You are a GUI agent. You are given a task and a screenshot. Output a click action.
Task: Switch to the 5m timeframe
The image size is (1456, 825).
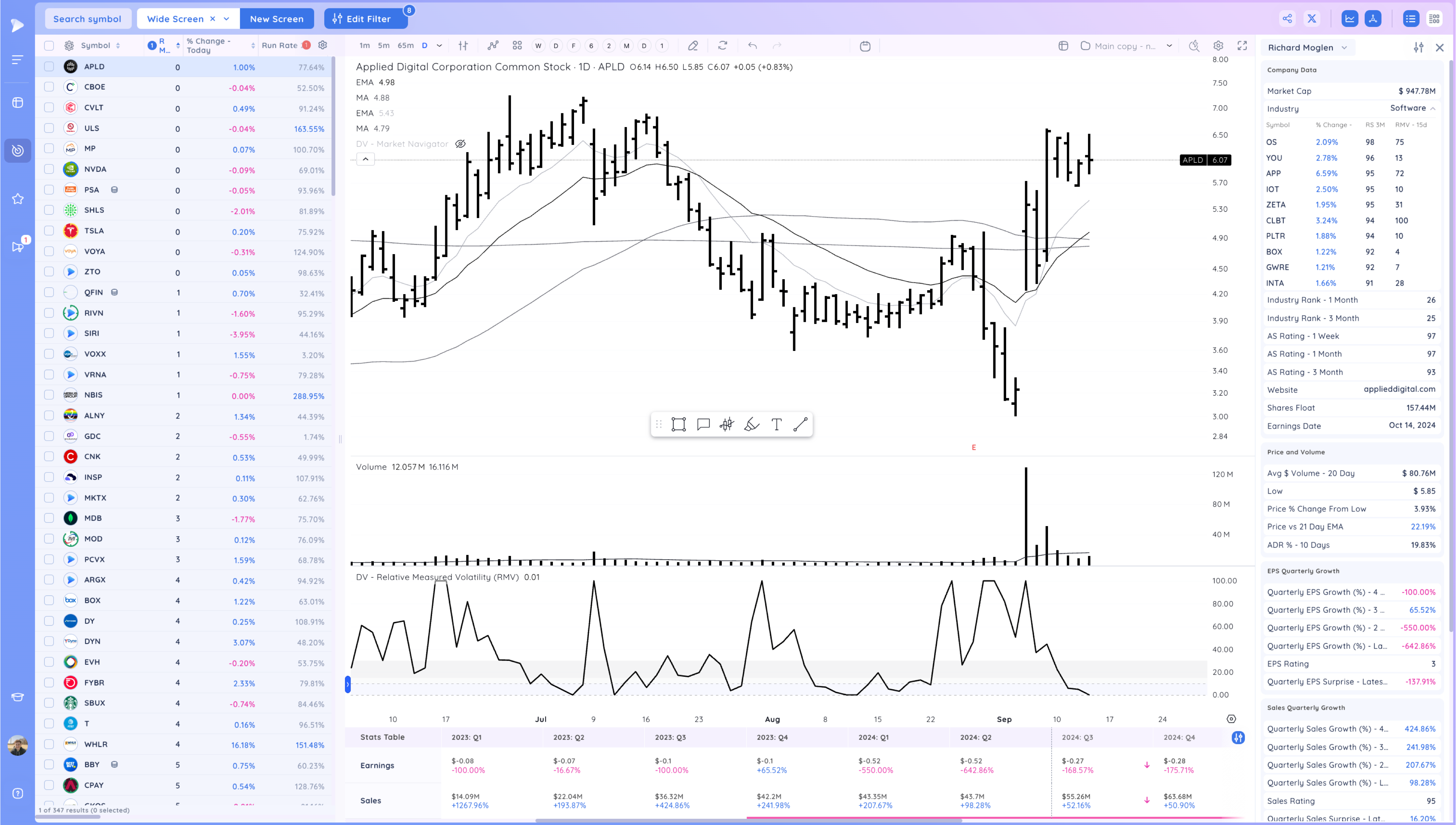tap(383, 46)
